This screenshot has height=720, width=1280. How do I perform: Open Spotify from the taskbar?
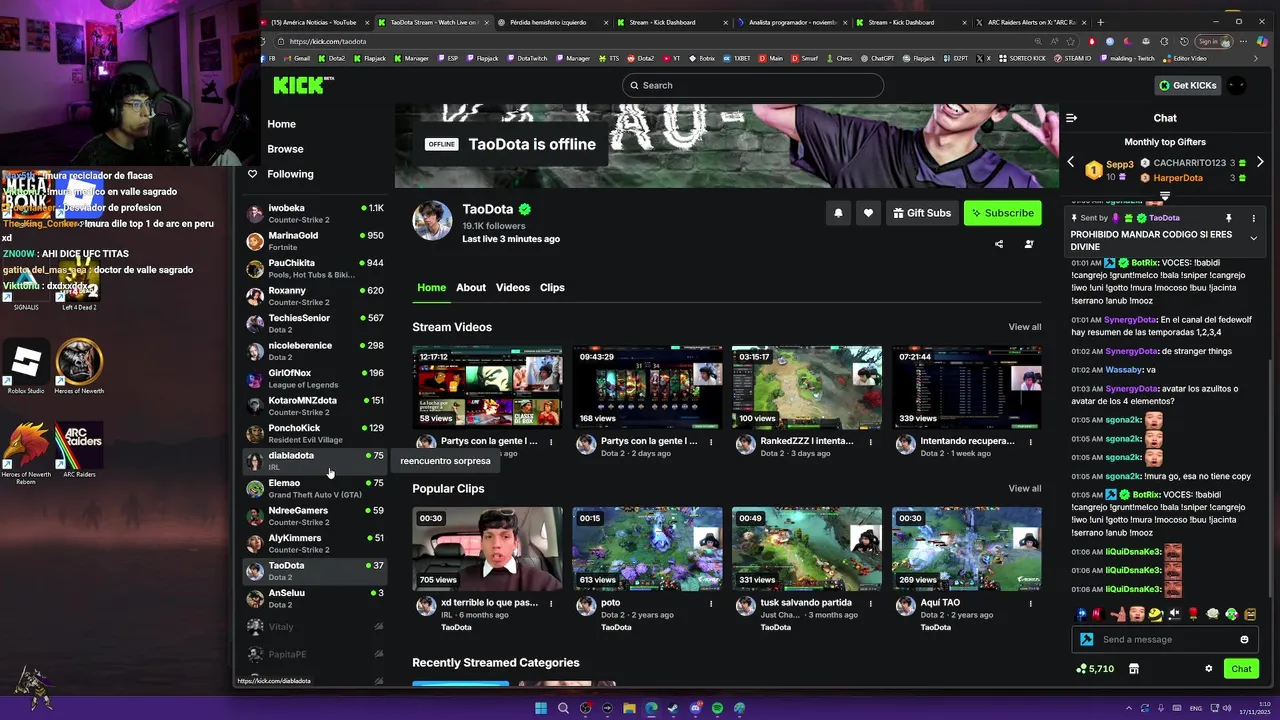coord(717,708)
